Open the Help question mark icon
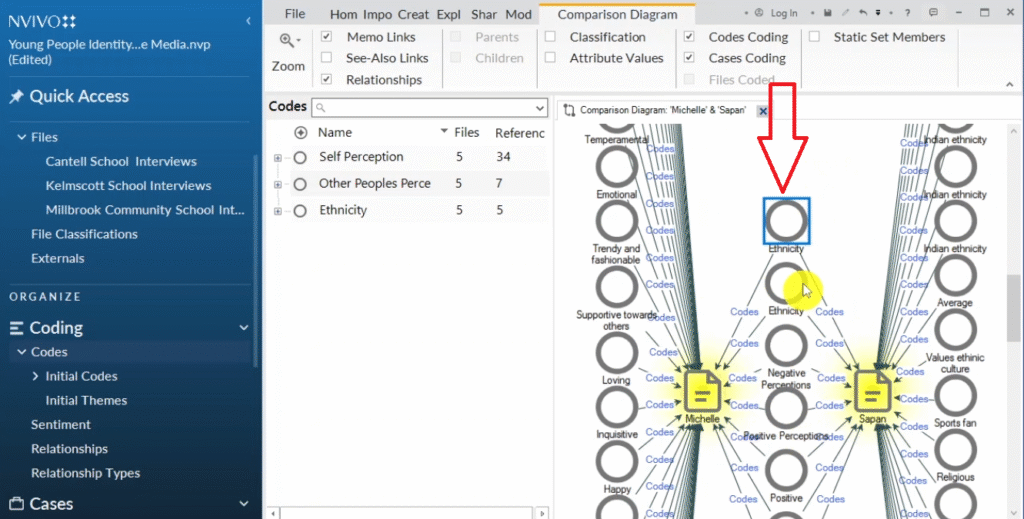The image size is (1024, 519). click(x=906, y=13)
